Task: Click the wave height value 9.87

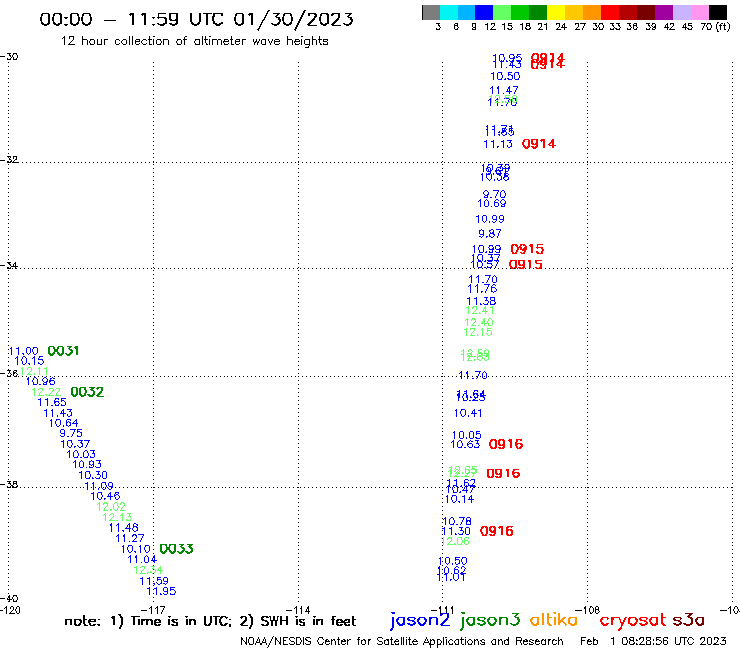Action: point(490,233)
